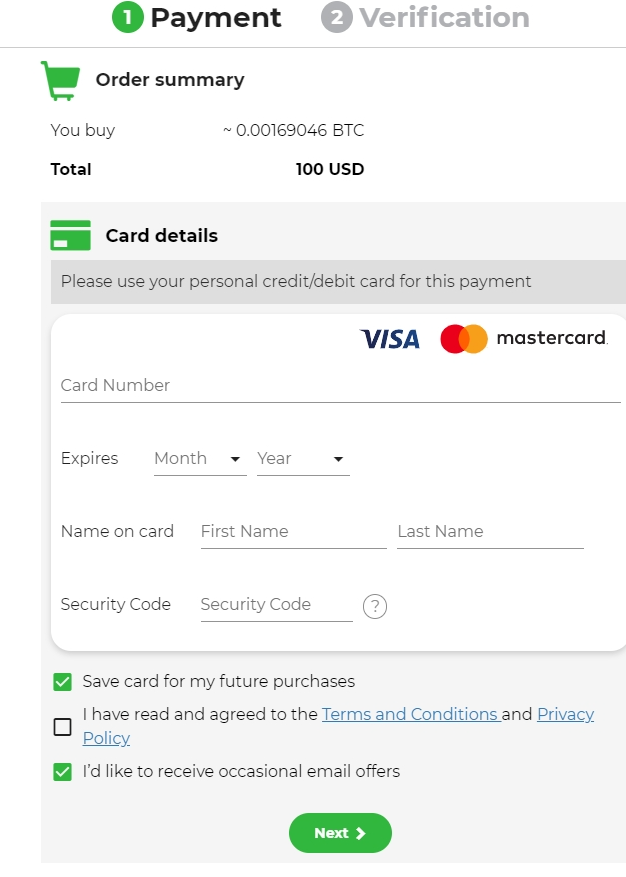Select the Verification step tab
Image resolution: width=626 pixels, height=877 pixels.
(x=425, y=17)
